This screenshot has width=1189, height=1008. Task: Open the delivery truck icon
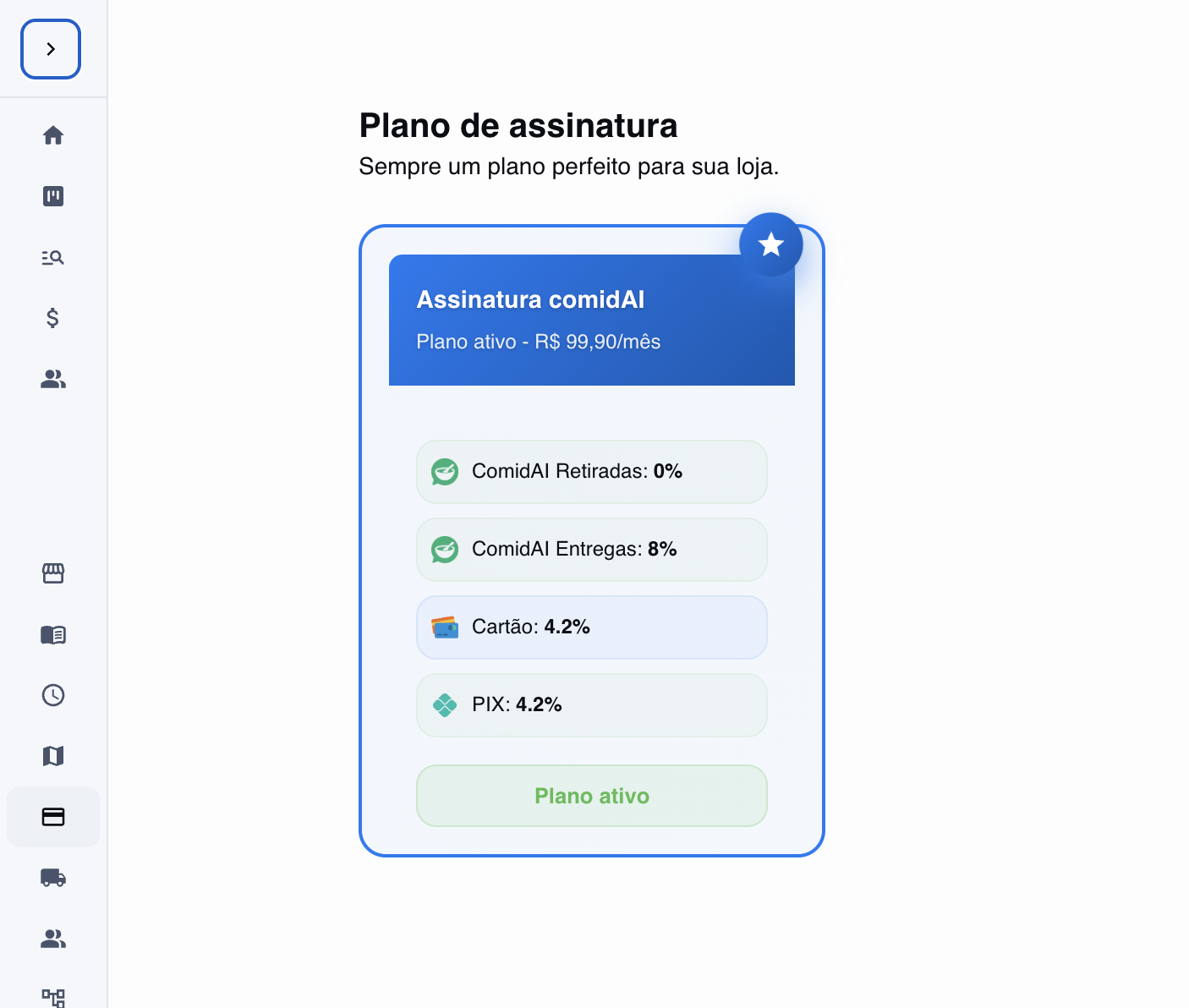tap(52, 878)
